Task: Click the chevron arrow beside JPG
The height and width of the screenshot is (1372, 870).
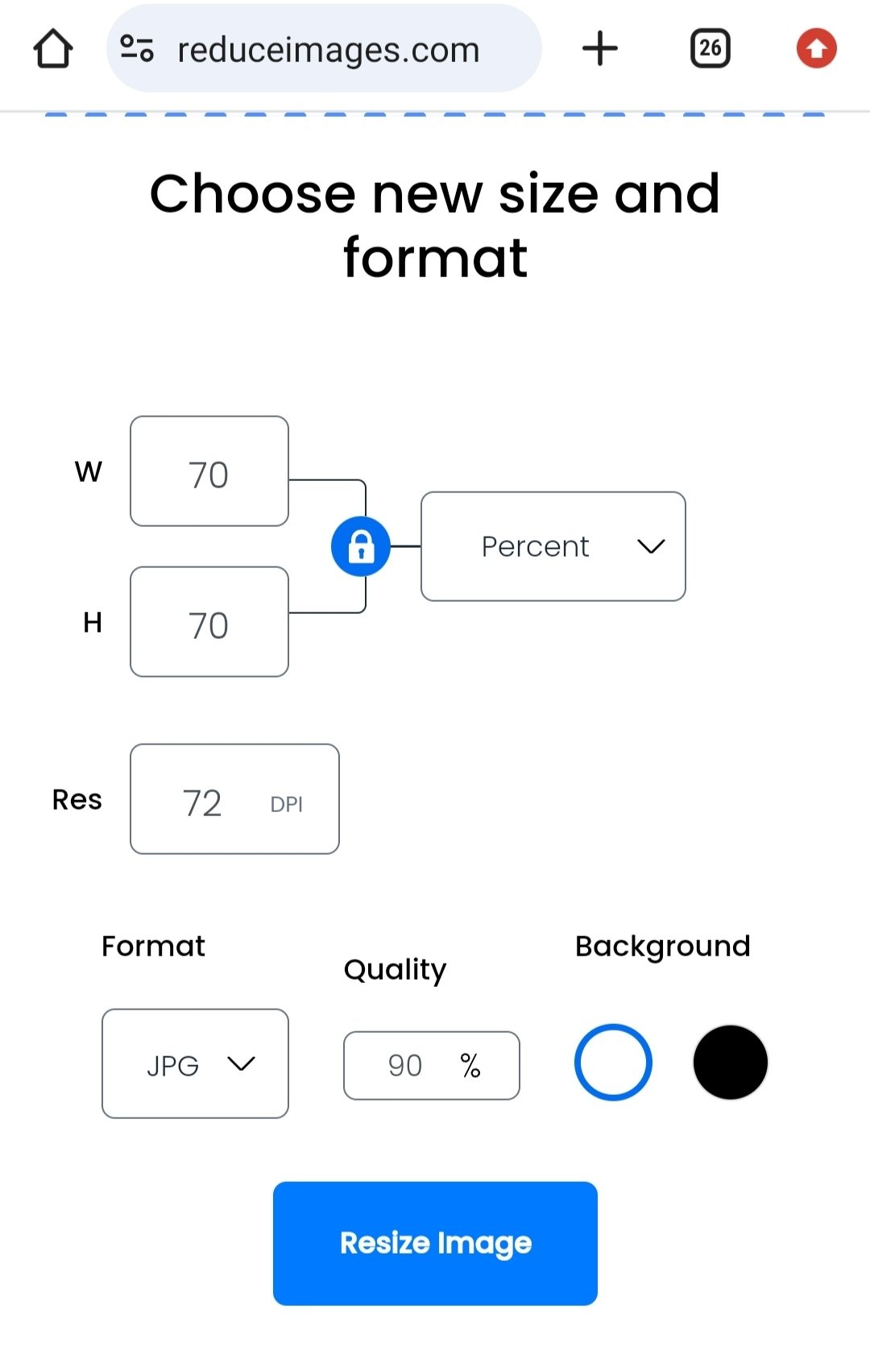Action: [x=241, y=1064]
